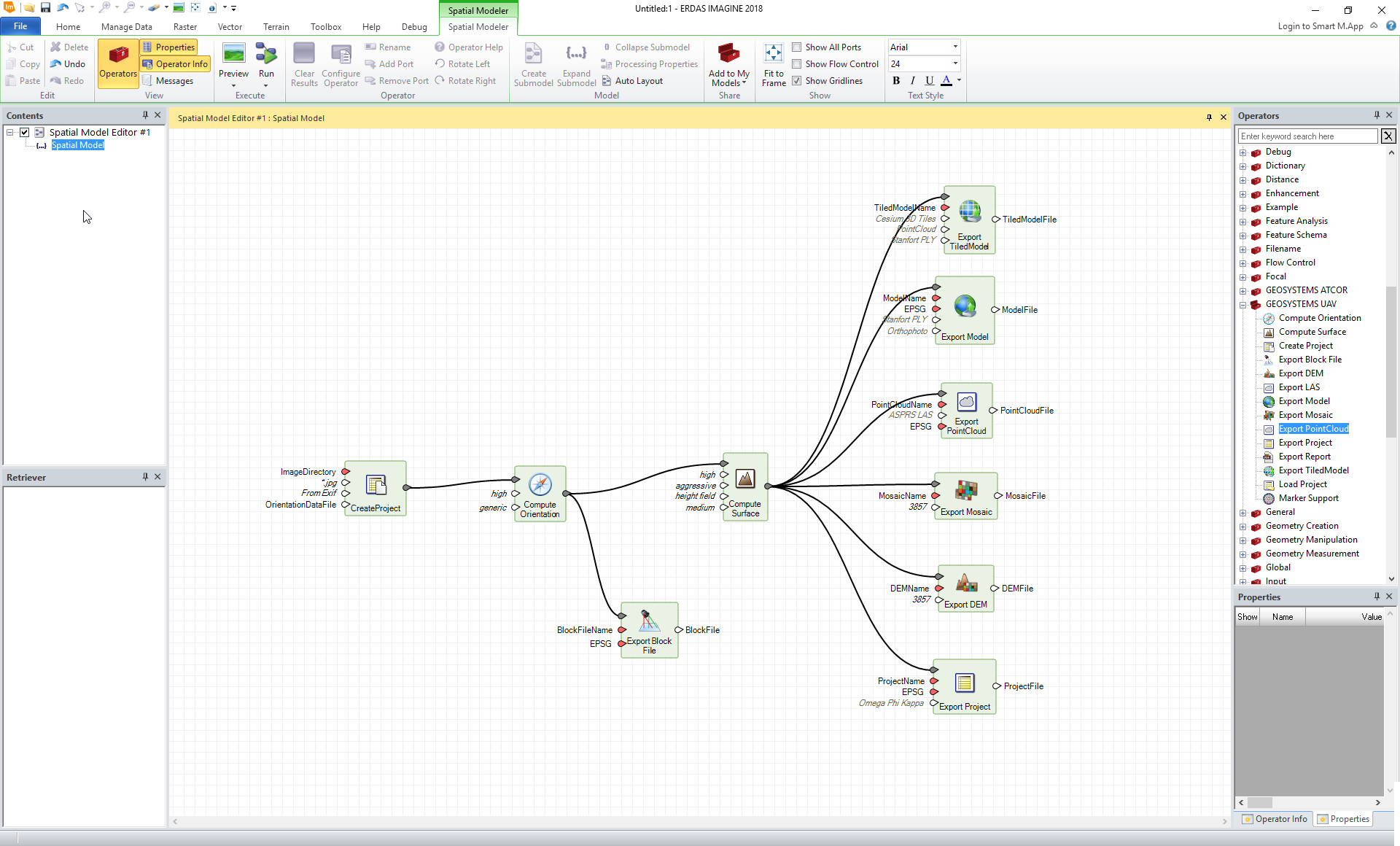Open the Help icon at top right
This screenshot has height=846, width=1400.
[1391, 26]
